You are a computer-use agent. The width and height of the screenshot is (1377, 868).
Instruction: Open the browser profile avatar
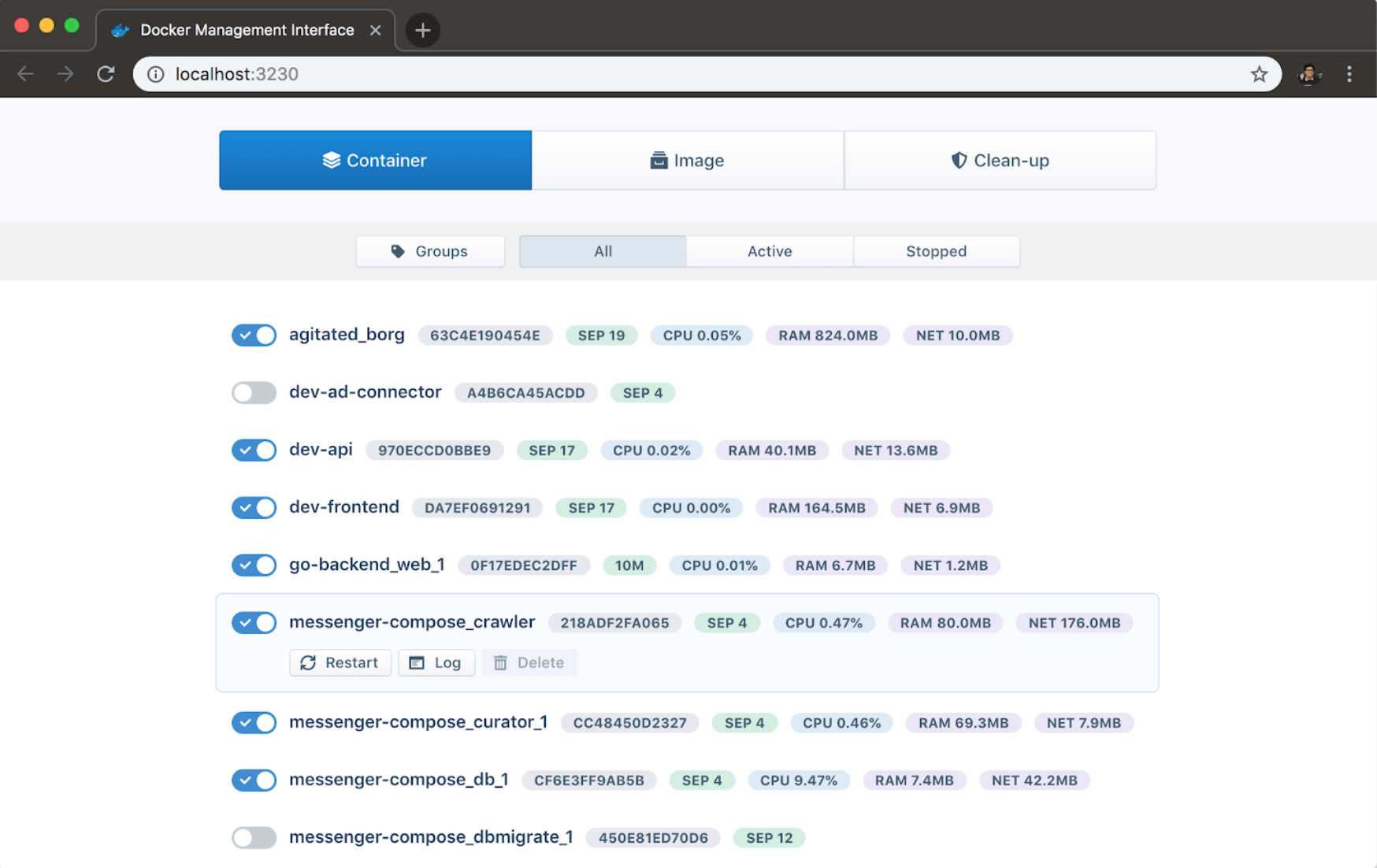tap(1309, 74)
